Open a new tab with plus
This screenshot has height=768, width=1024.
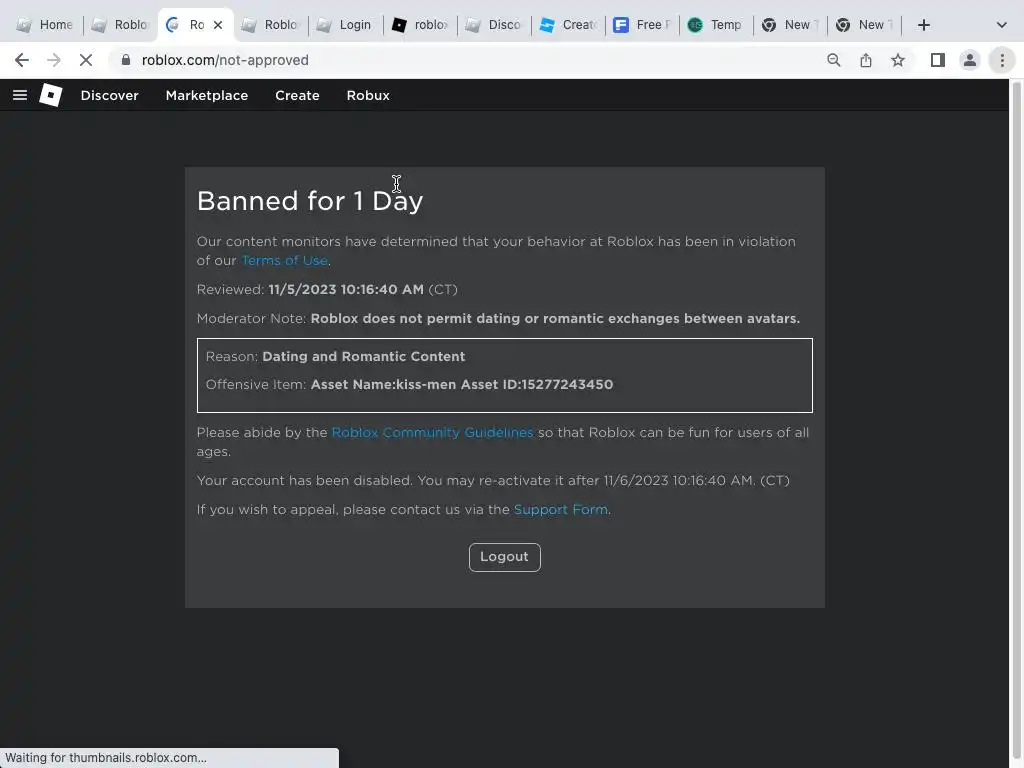(923, 25)
